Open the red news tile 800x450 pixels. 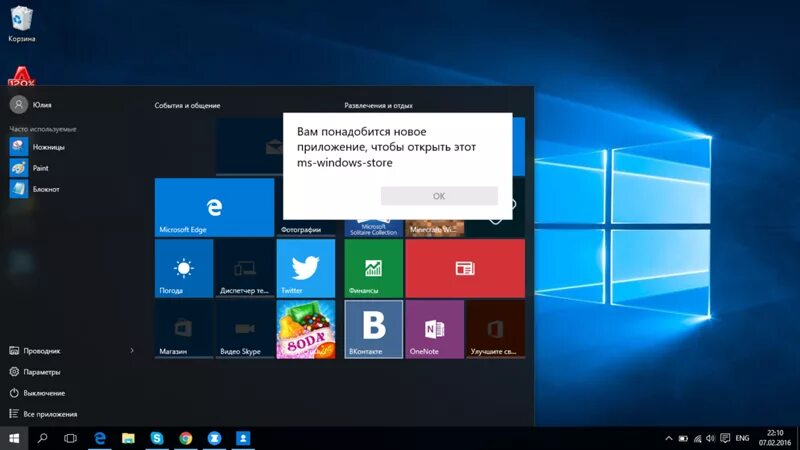[465, 268]
